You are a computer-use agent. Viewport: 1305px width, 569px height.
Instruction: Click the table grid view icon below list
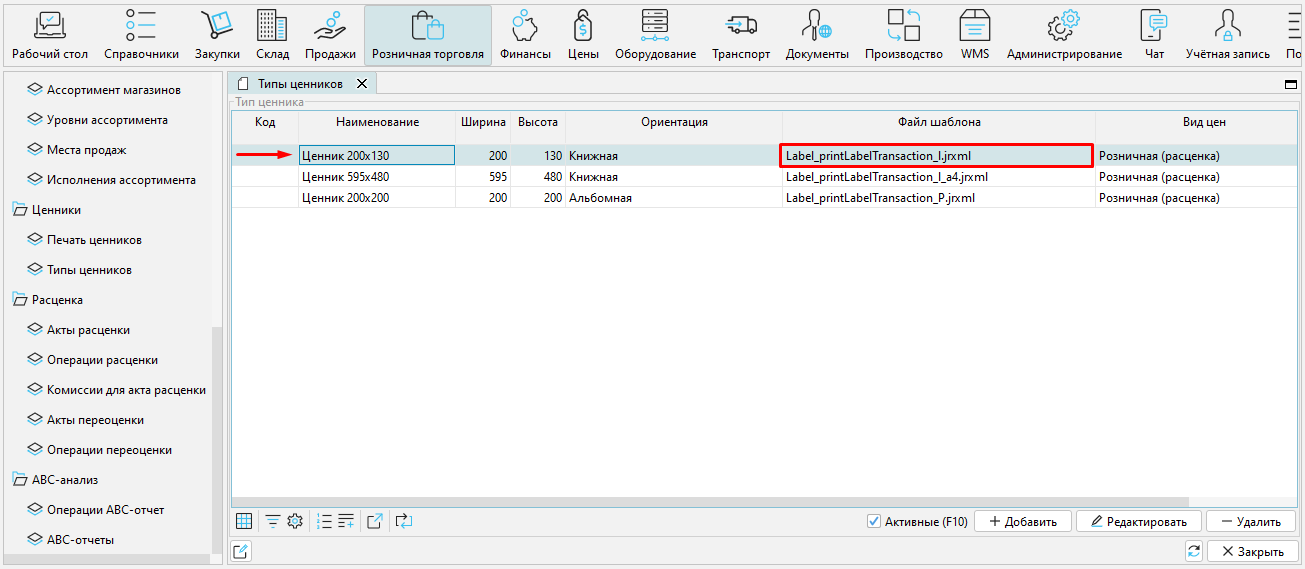(x=244, y=521)
